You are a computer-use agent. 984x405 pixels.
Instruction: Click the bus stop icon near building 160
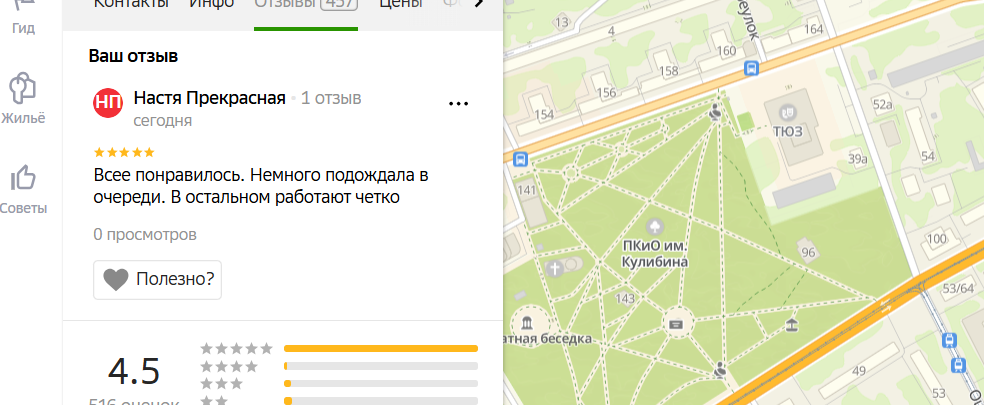[751, 68]
